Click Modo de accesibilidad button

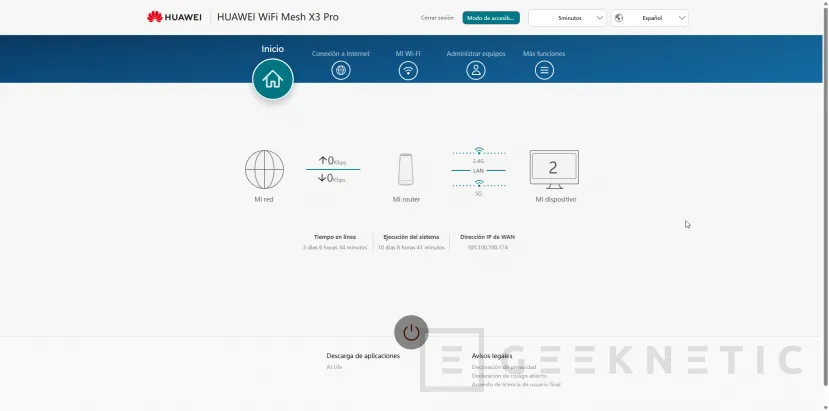click(491, 17)
